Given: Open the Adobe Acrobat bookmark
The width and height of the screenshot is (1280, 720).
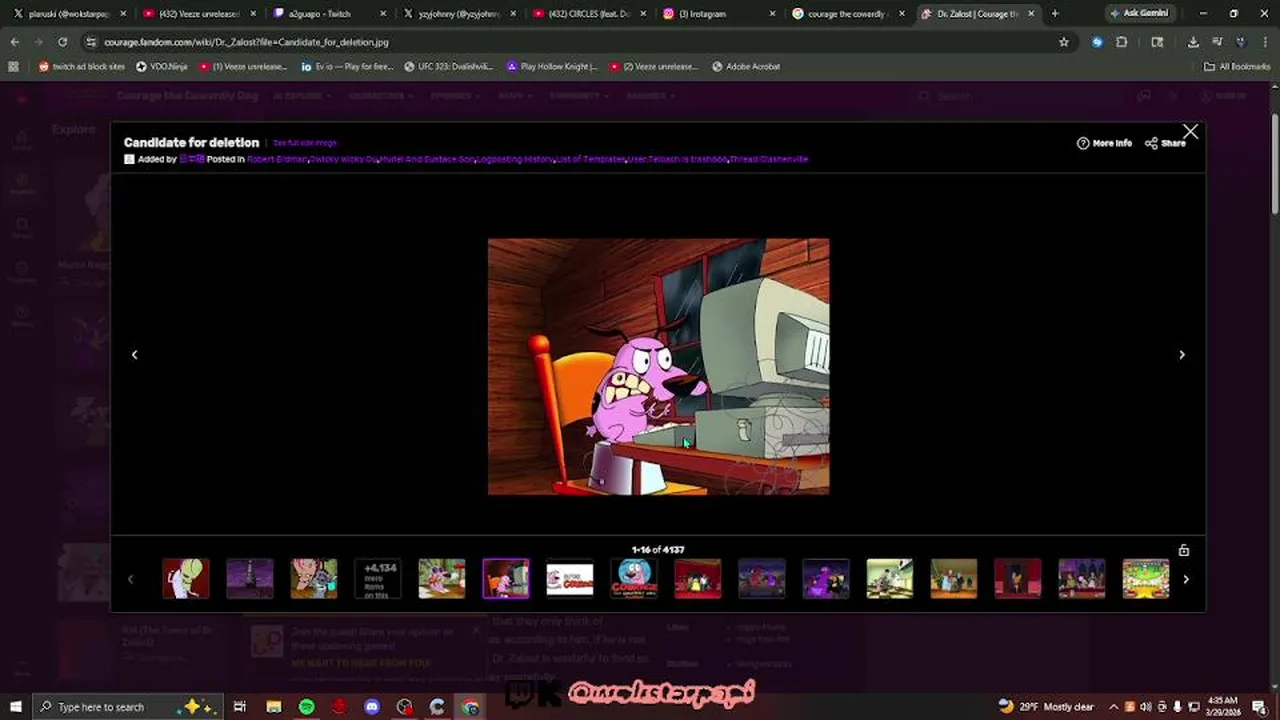Looking at the screenshot, I should click(x=746, y=66).
